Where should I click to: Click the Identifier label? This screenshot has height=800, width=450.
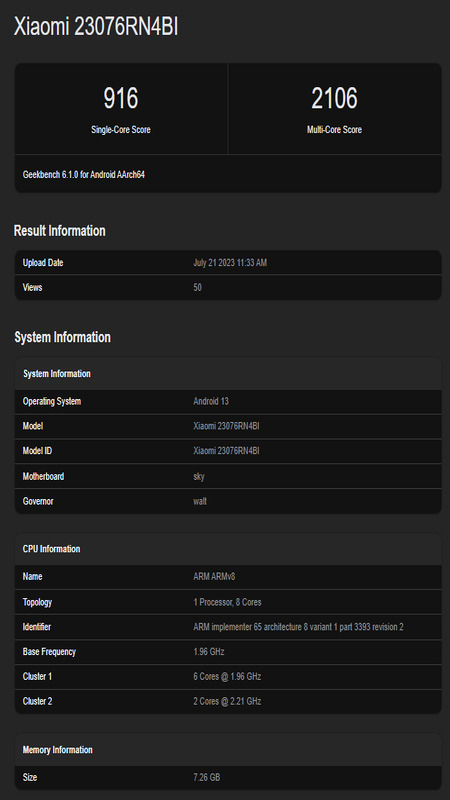(36, 627)
